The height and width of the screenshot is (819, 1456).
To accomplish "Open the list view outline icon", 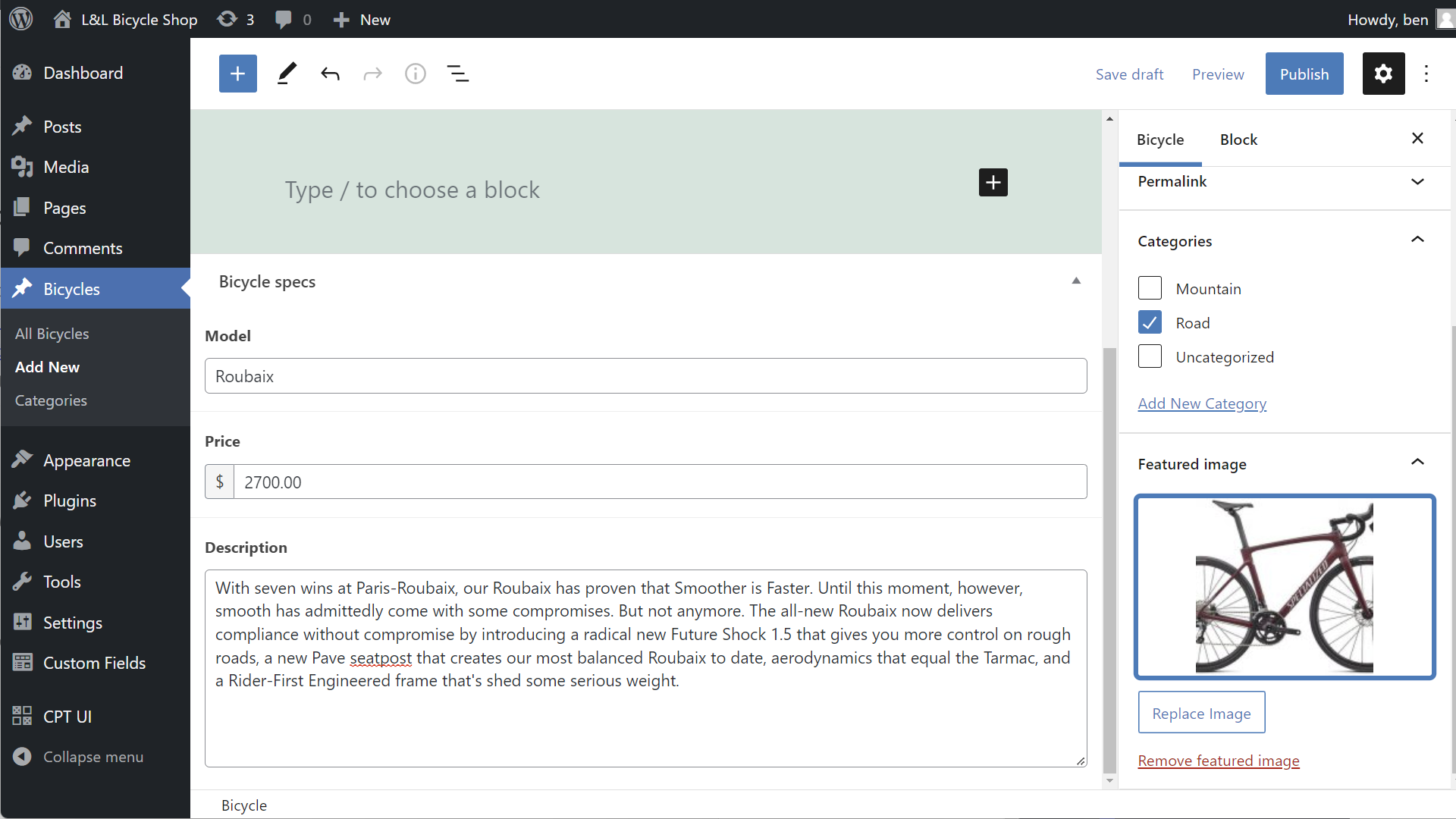I will [x=458, y=74].
